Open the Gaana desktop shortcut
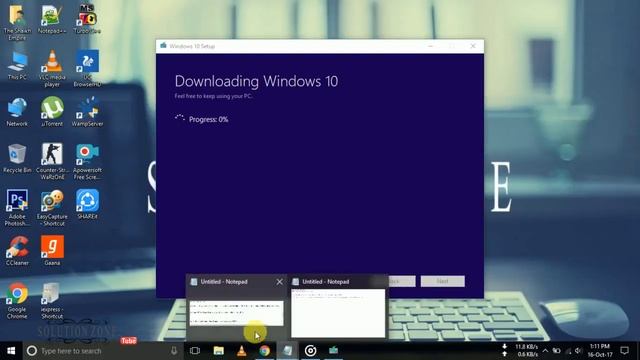 click(x=52, y=251)
